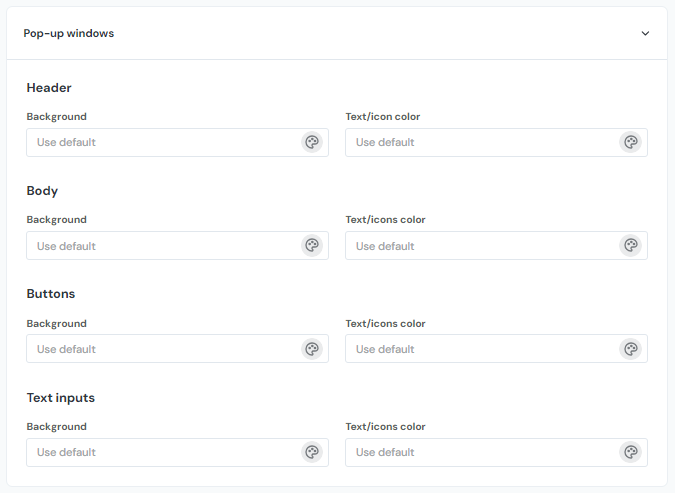Select the Body Background text field
Screen dimensions: 675x493
160,246
